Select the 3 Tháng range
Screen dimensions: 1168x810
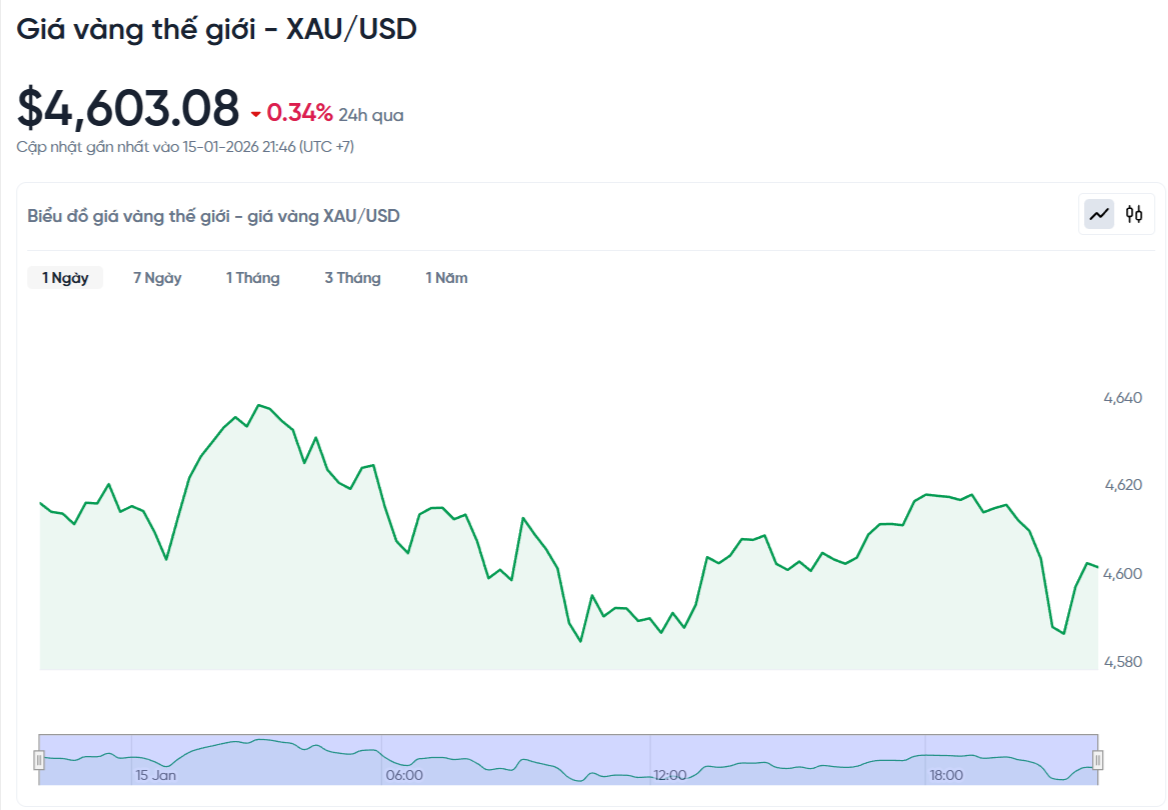tap(352, 277)
